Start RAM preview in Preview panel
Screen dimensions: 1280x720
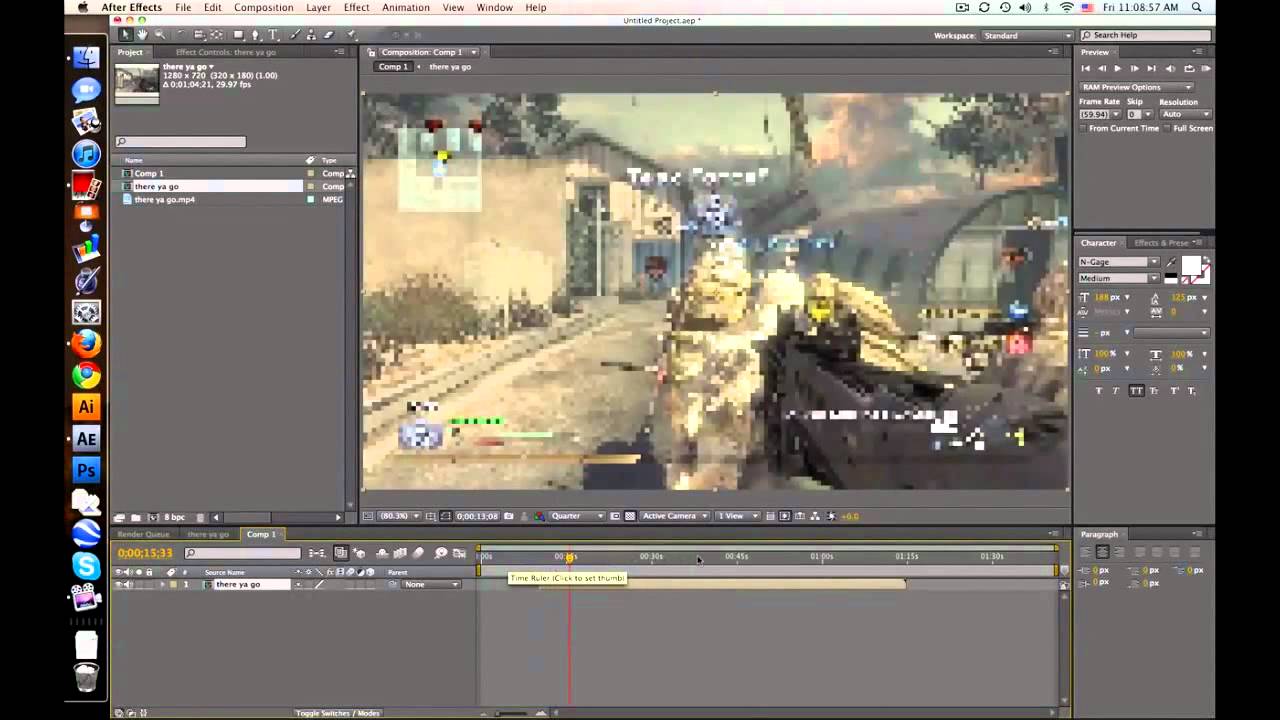(x=1205, y=68)
